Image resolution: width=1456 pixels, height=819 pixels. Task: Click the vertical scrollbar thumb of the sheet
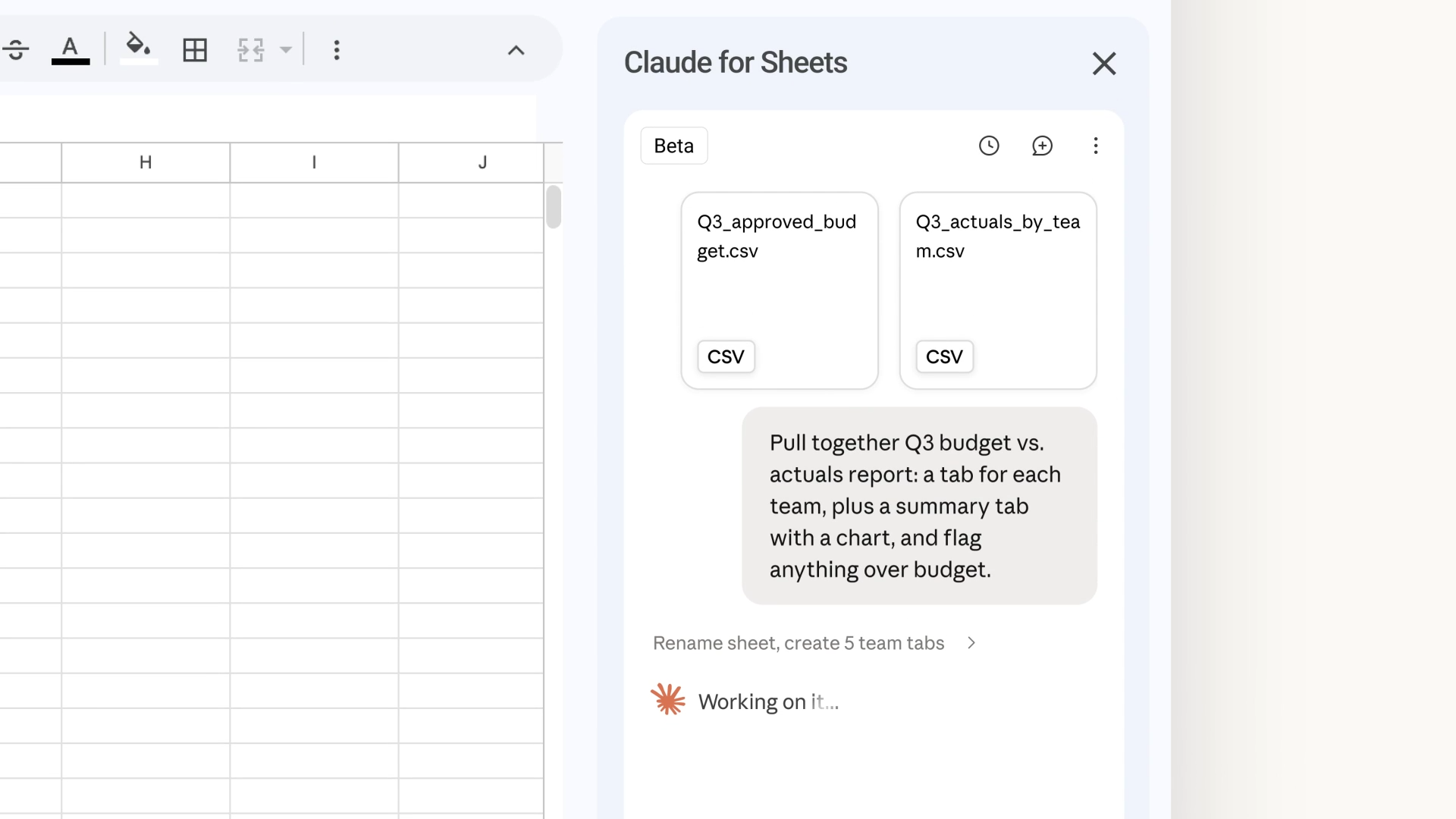(x=554, y=206)
